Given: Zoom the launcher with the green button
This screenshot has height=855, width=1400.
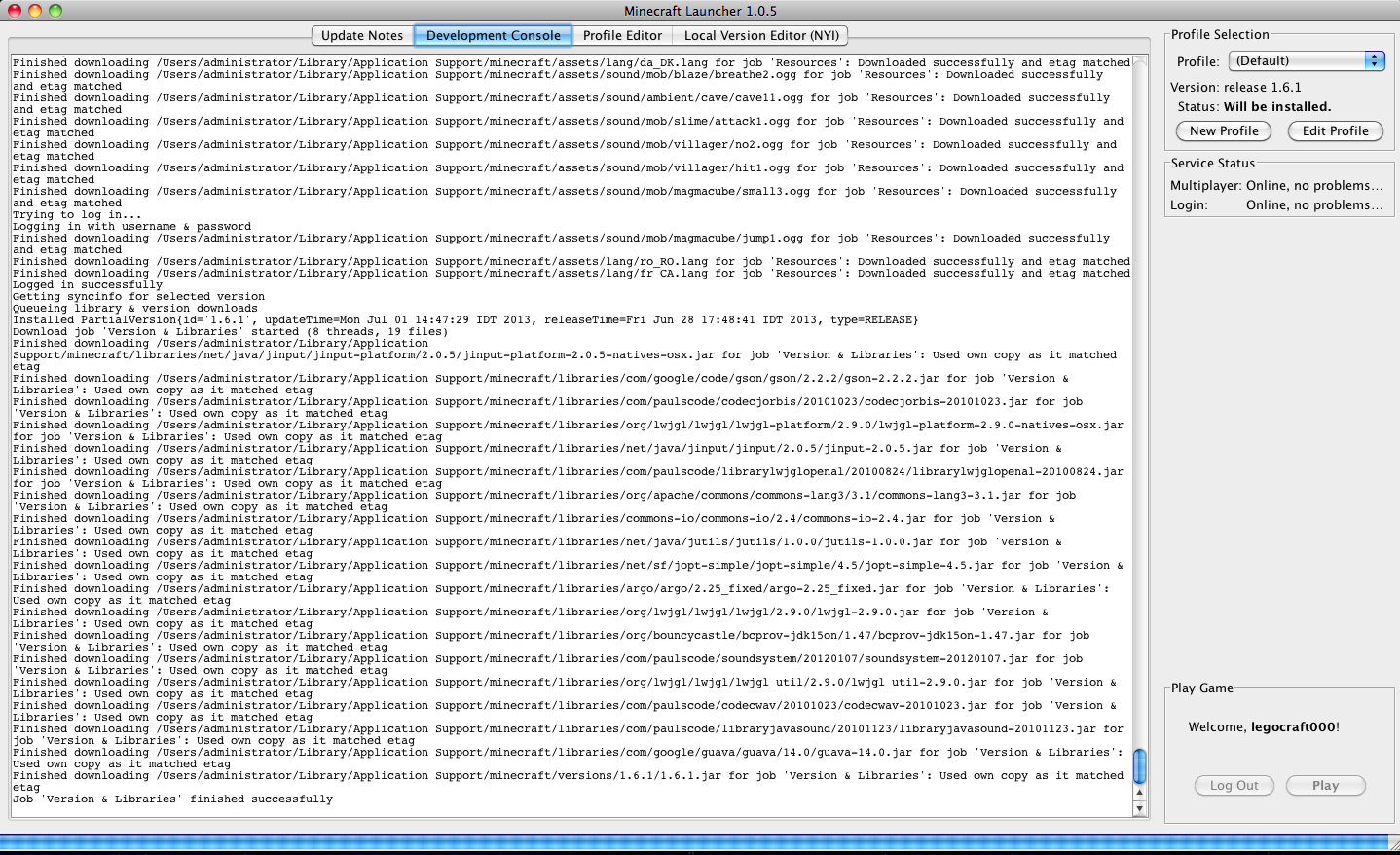Looking at the screenshot, I should (x=55, y=11).
